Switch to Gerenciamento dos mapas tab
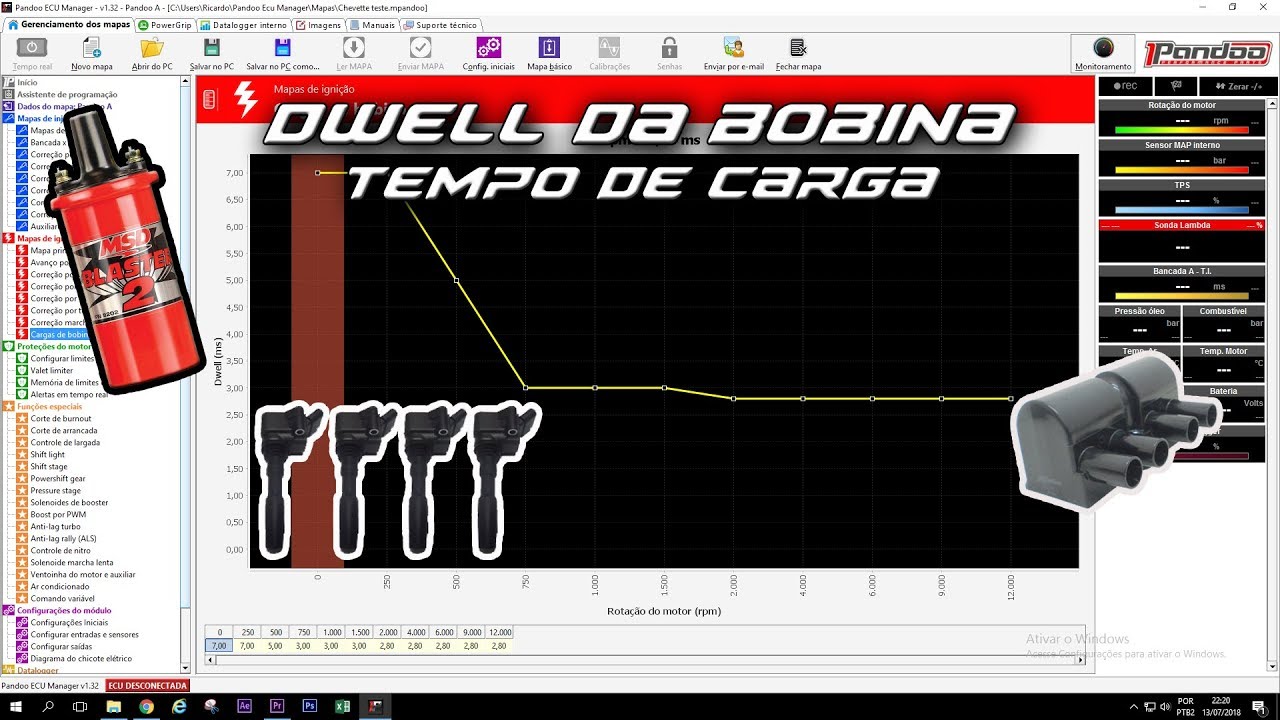 tap(69, 24)
